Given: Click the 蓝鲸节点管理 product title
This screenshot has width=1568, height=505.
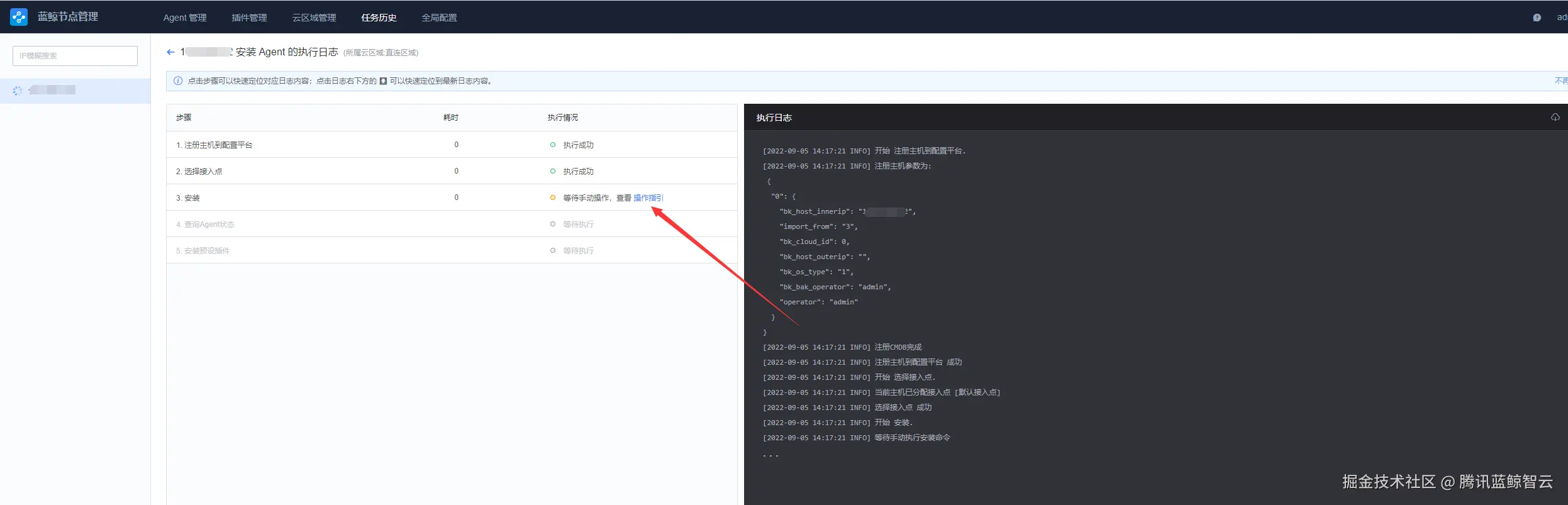Looking at the screenshot, I should click(x=68, y=17).
